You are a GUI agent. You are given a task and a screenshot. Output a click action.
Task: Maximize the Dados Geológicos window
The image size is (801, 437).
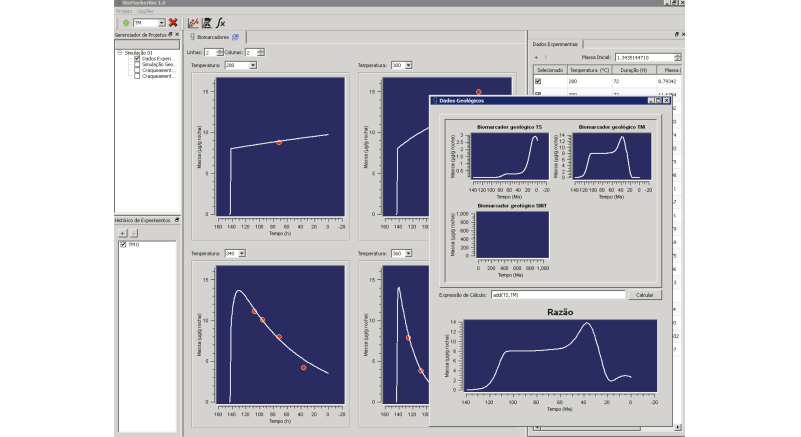click(x=658, y=101)
